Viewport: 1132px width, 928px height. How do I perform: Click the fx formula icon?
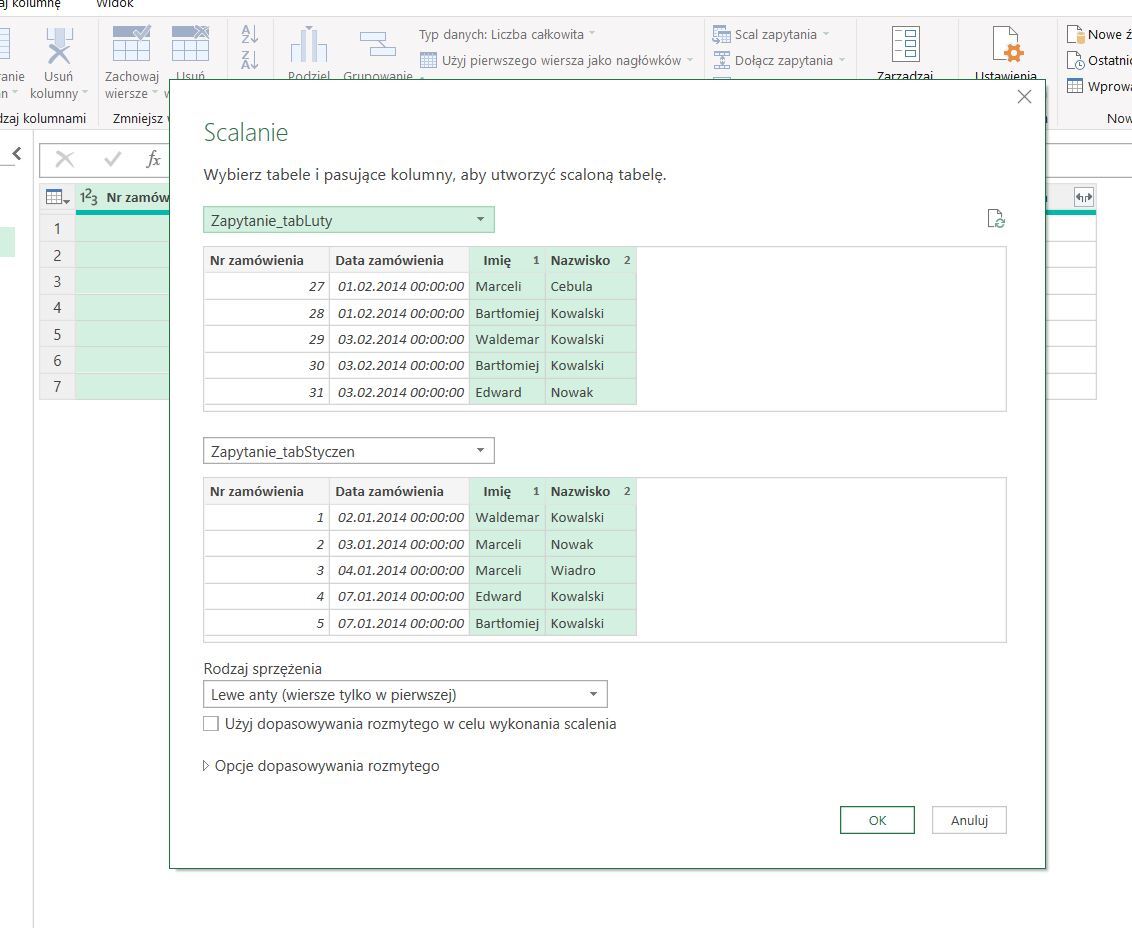(153, 159)
